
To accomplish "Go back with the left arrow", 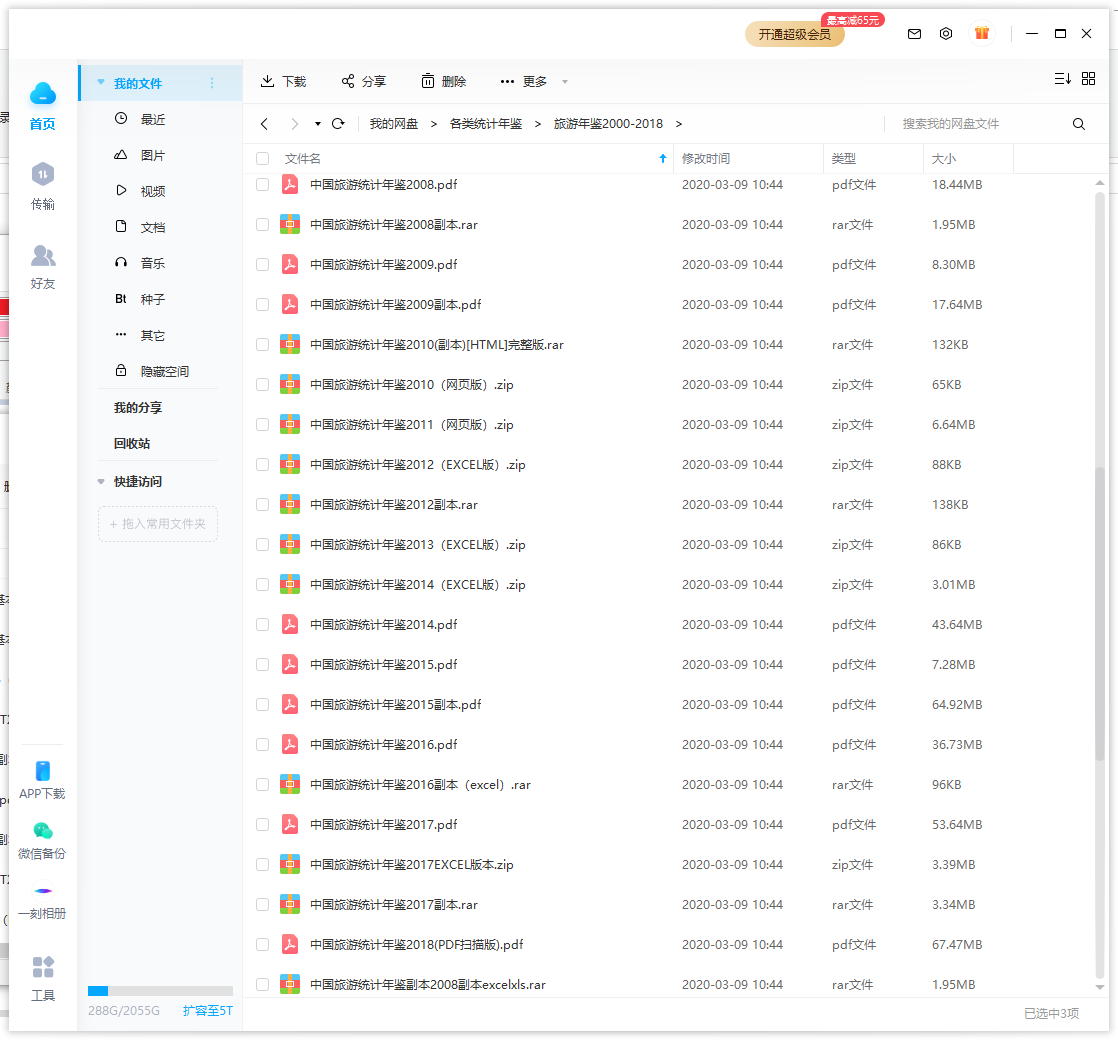I will pyautogui.click(x=265, y=124).
